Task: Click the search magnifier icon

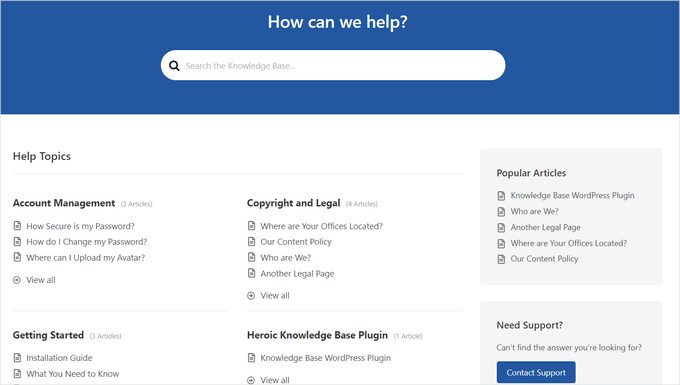Action: [x=174, y=66]
